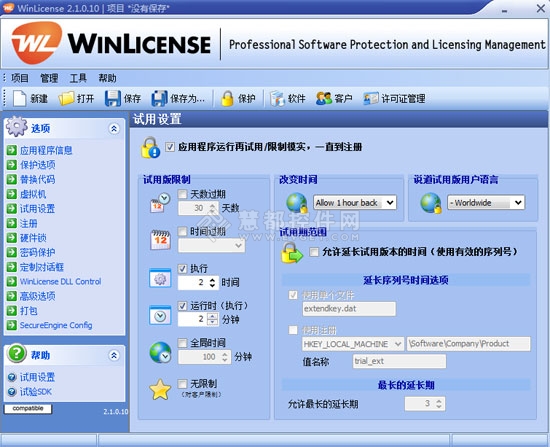Collapse the 帮助 panel chevron
The image size is (550, 447).
114,355
